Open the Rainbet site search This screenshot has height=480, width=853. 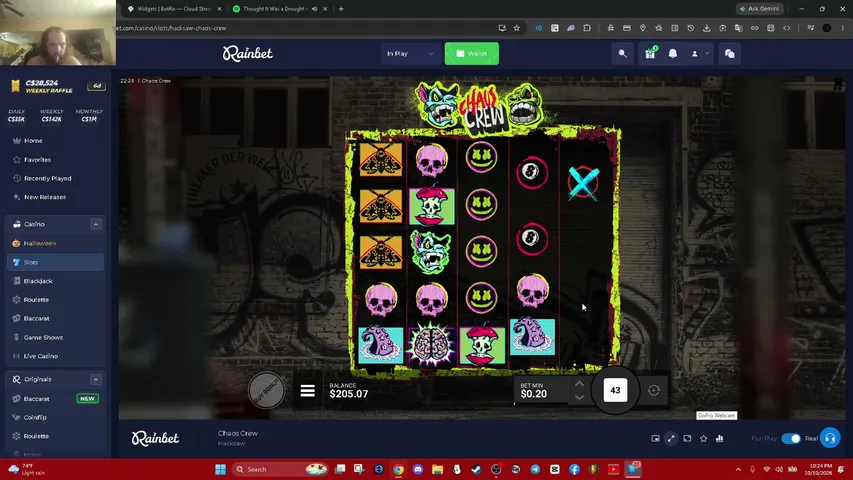(622, 54)
